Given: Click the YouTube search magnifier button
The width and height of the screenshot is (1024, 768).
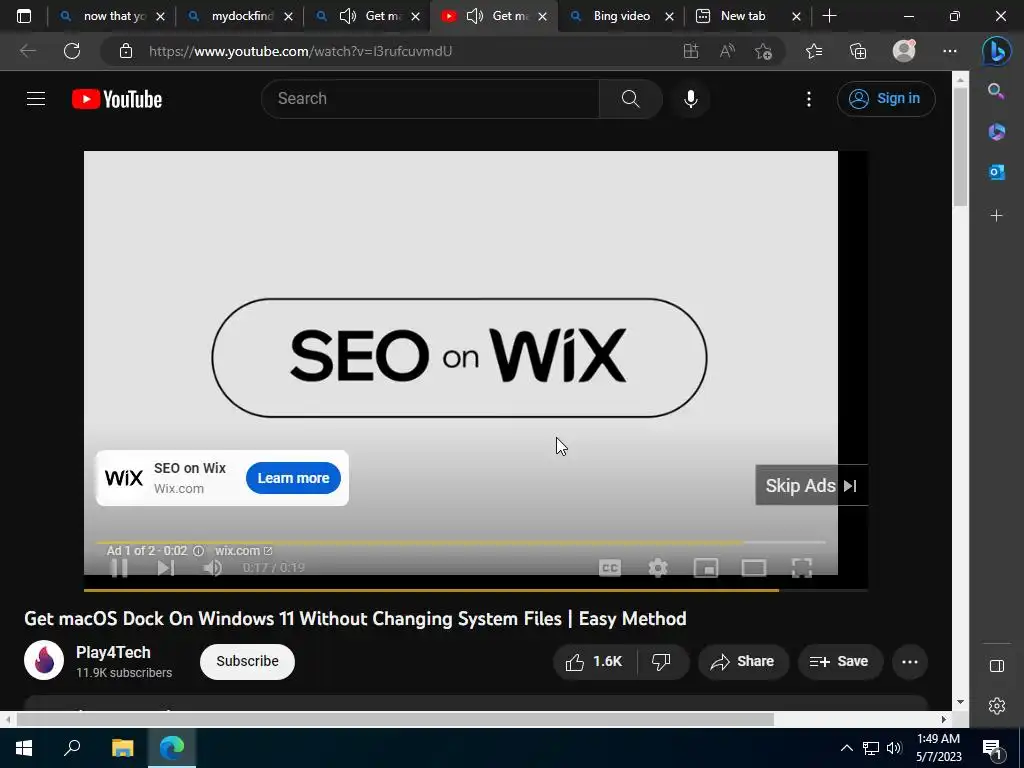Looking at the screenshot, I should (630, 99).
